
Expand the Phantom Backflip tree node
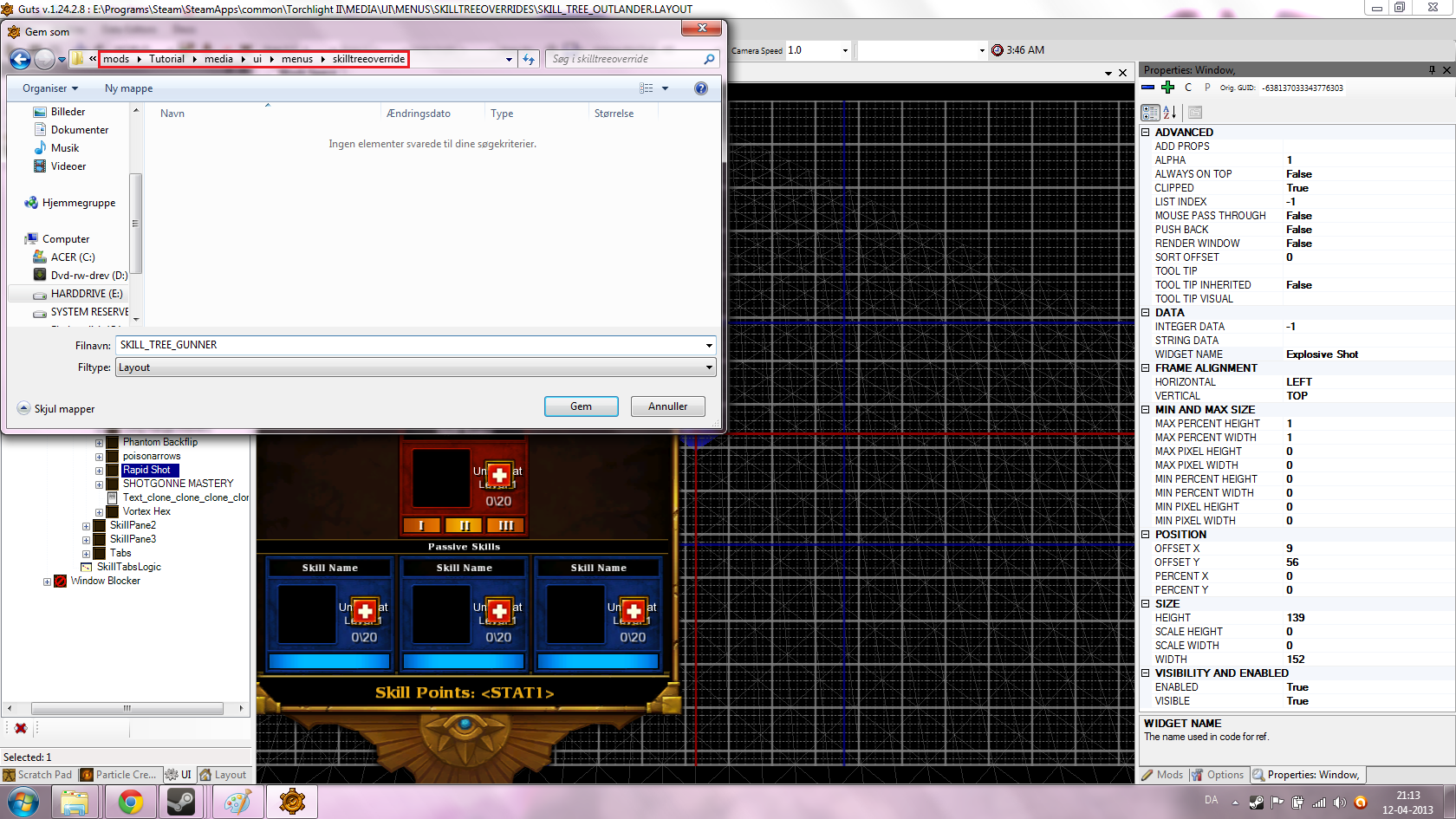click(x=99, y=443)
